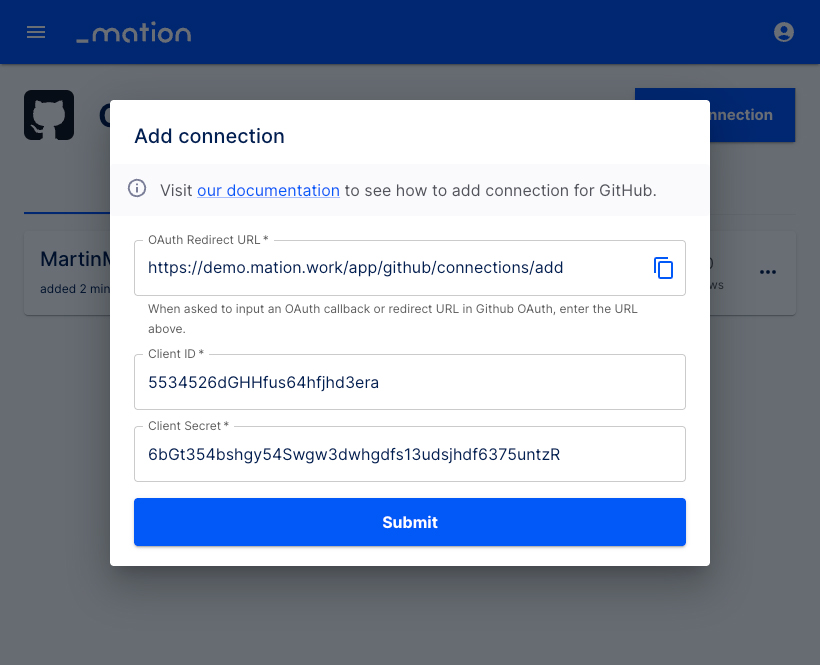Viewport: 820px width, 665px height.
Task: Click the Client Secret field label
Action: [x=188, y=426]
